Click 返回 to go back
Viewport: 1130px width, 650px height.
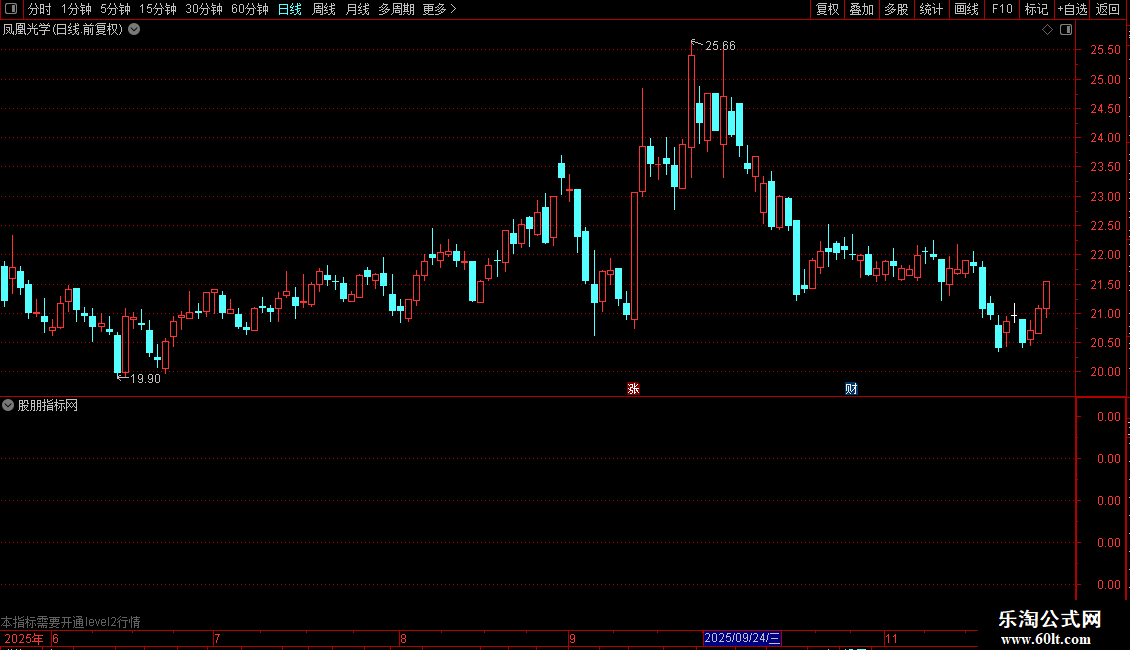point(1108,9)
